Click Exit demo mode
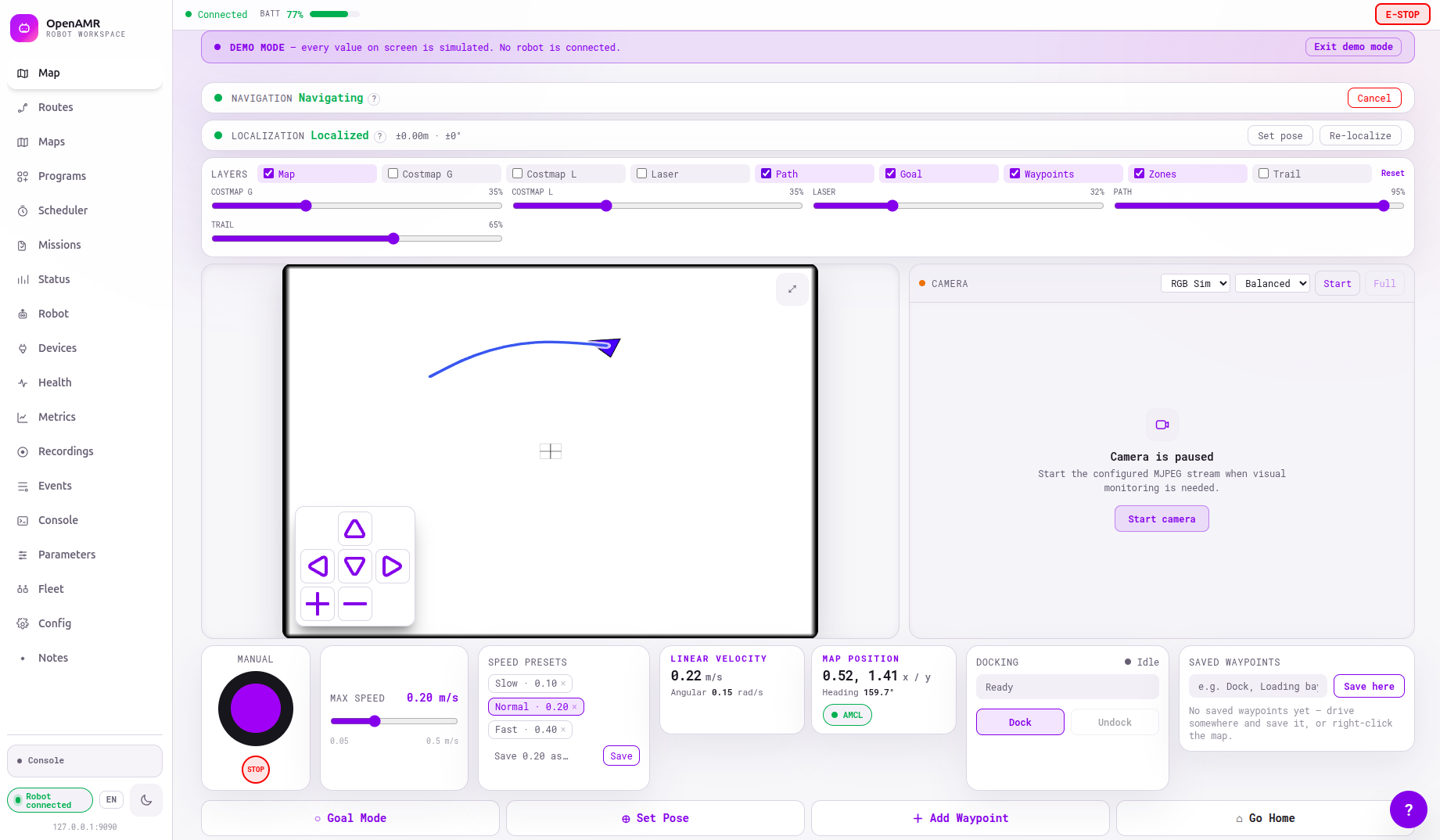Viewport: 1440px width, 840px height. tap(1353, 47)
